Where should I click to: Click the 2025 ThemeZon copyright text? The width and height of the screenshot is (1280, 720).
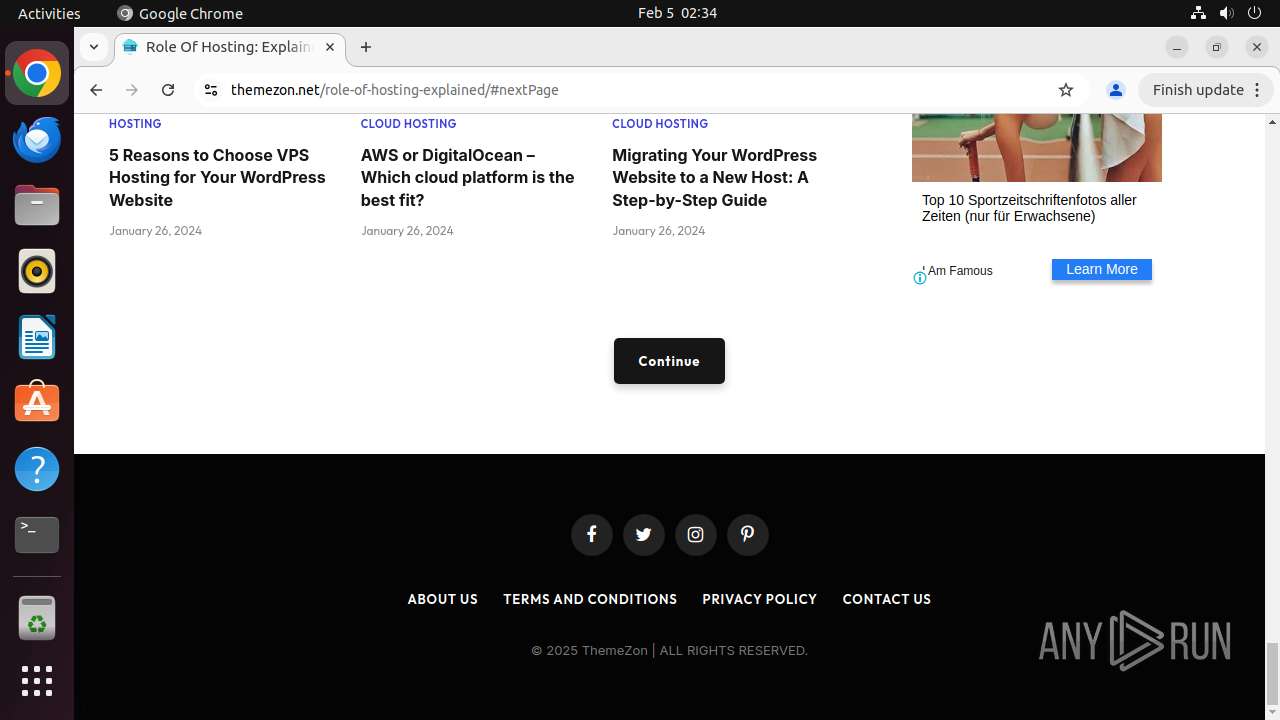click(x=669, y=651)
